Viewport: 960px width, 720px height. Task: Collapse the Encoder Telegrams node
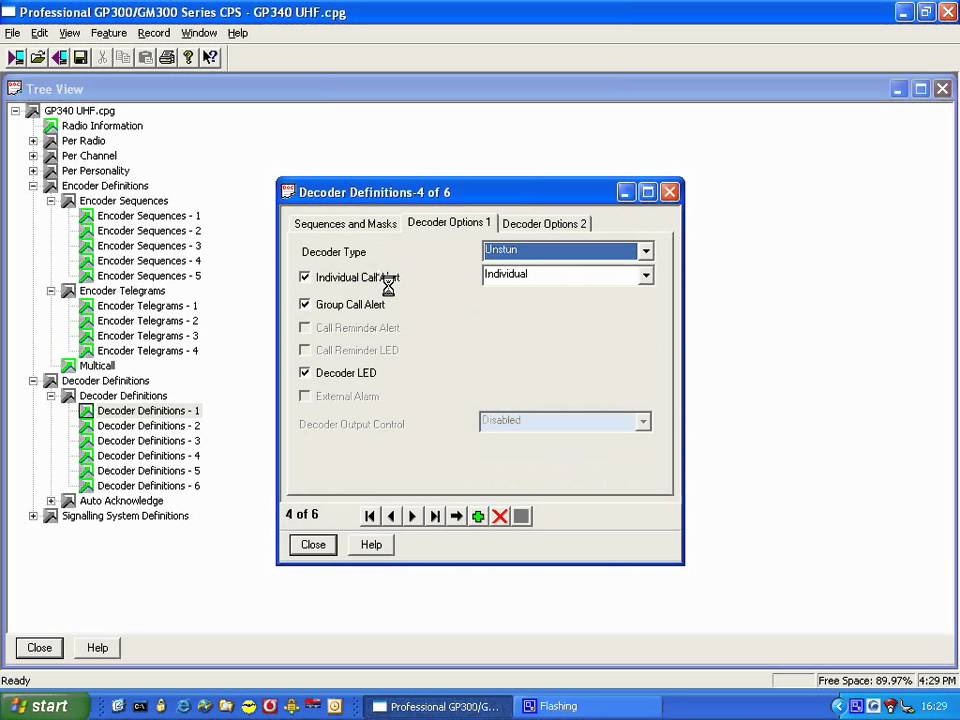pyautogui.click(x=51, y=291)
